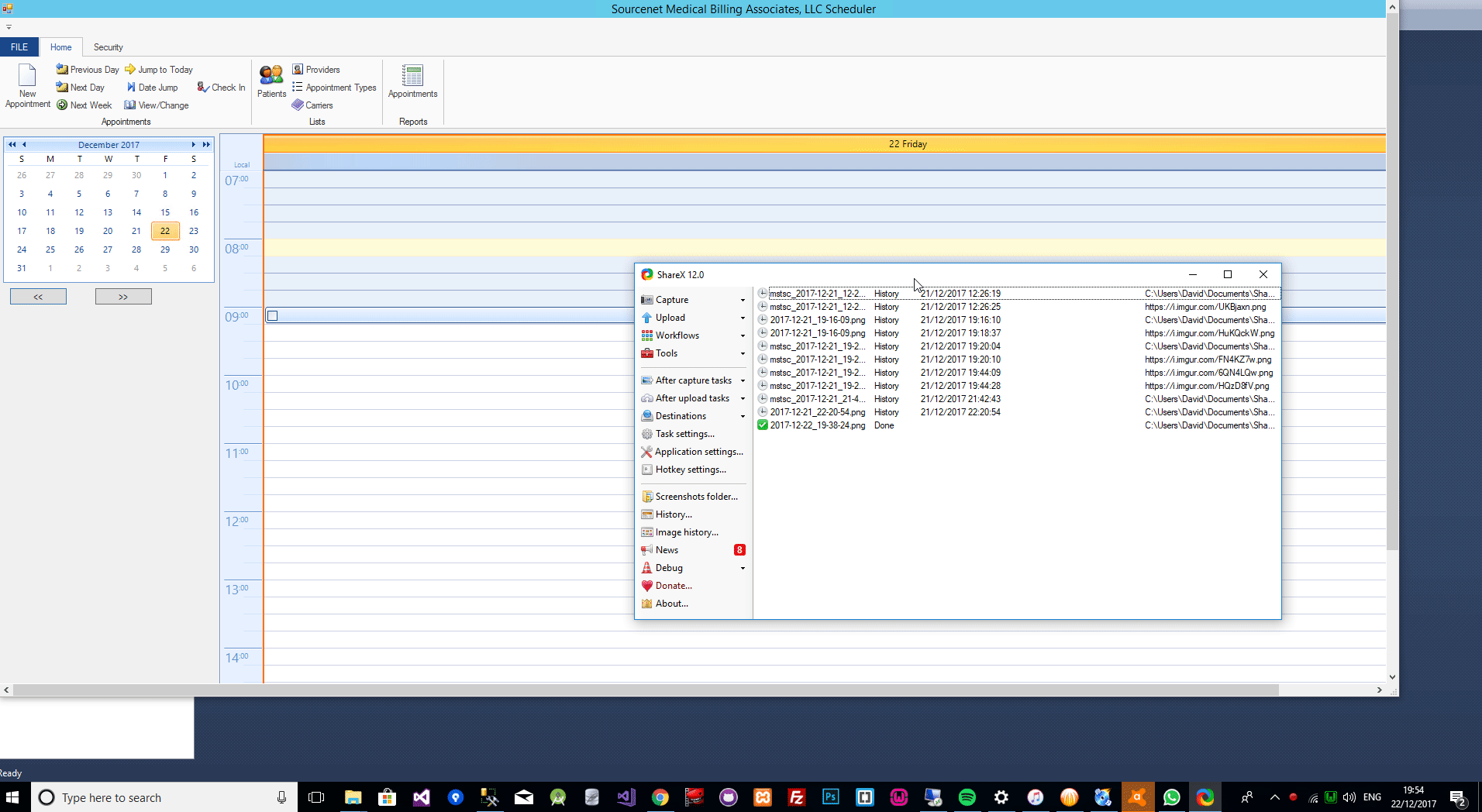Expand the ShareX Debug menu
The height and width of the screenshot is (812, 1482).
pyautogui.click(x=693, y=568)
